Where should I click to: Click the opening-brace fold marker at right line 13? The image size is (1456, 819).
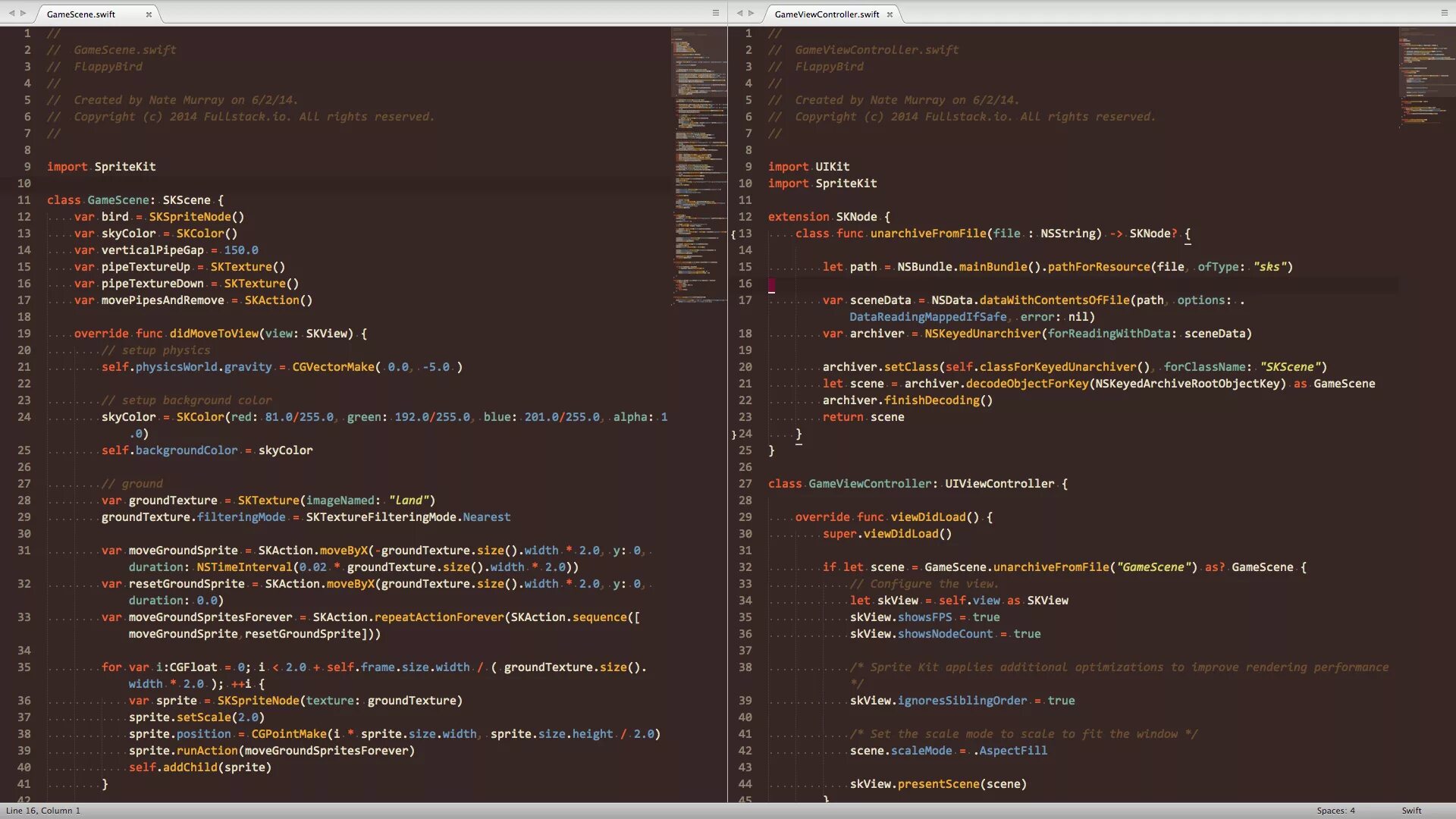click(x=733, y=234)
